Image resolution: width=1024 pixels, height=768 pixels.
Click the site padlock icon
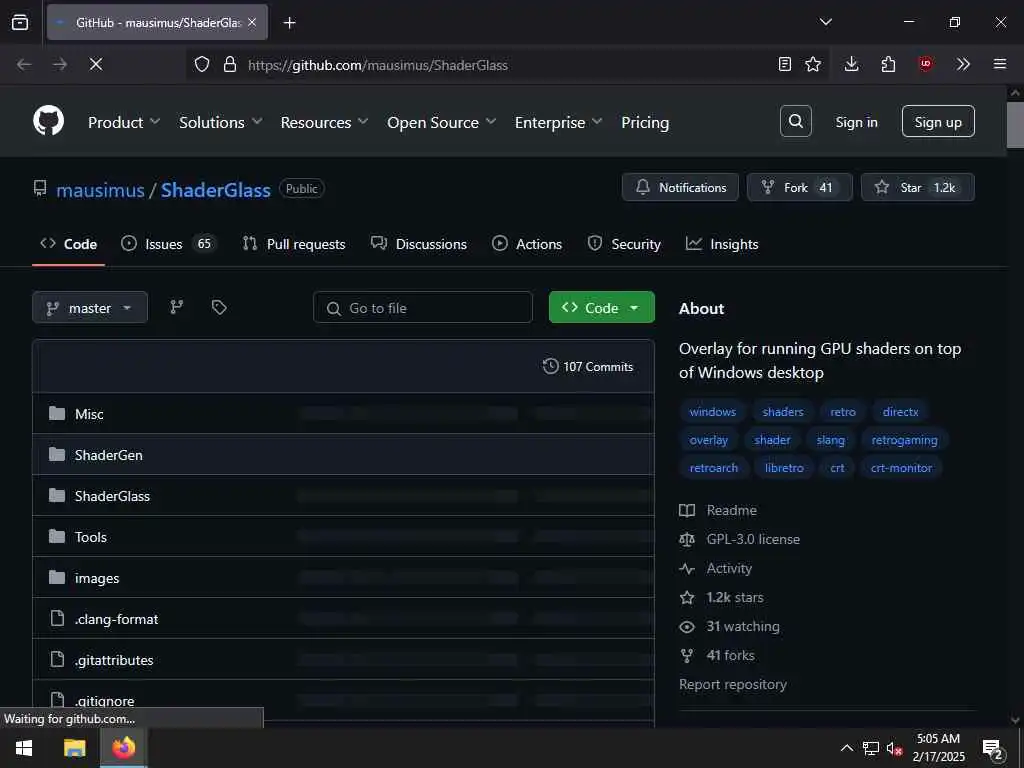click(229, 64)
